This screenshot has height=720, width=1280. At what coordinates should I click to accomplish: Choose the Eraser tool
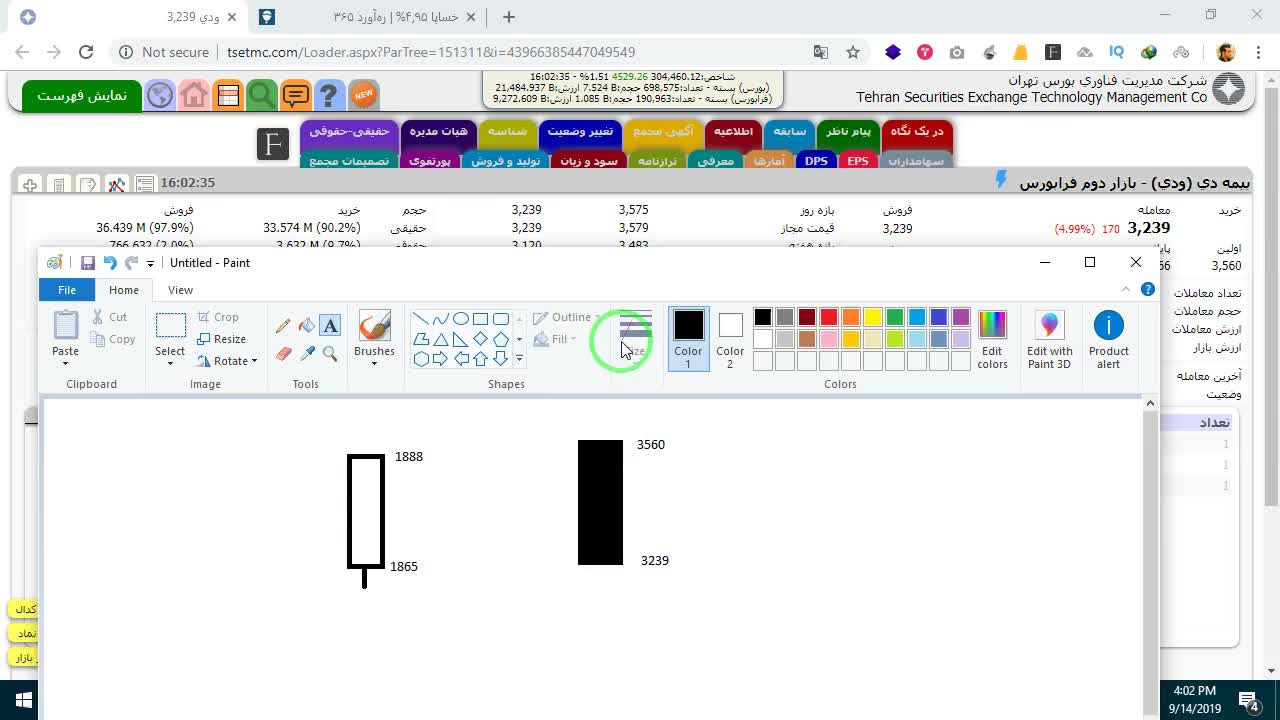[x=283, y=353]
